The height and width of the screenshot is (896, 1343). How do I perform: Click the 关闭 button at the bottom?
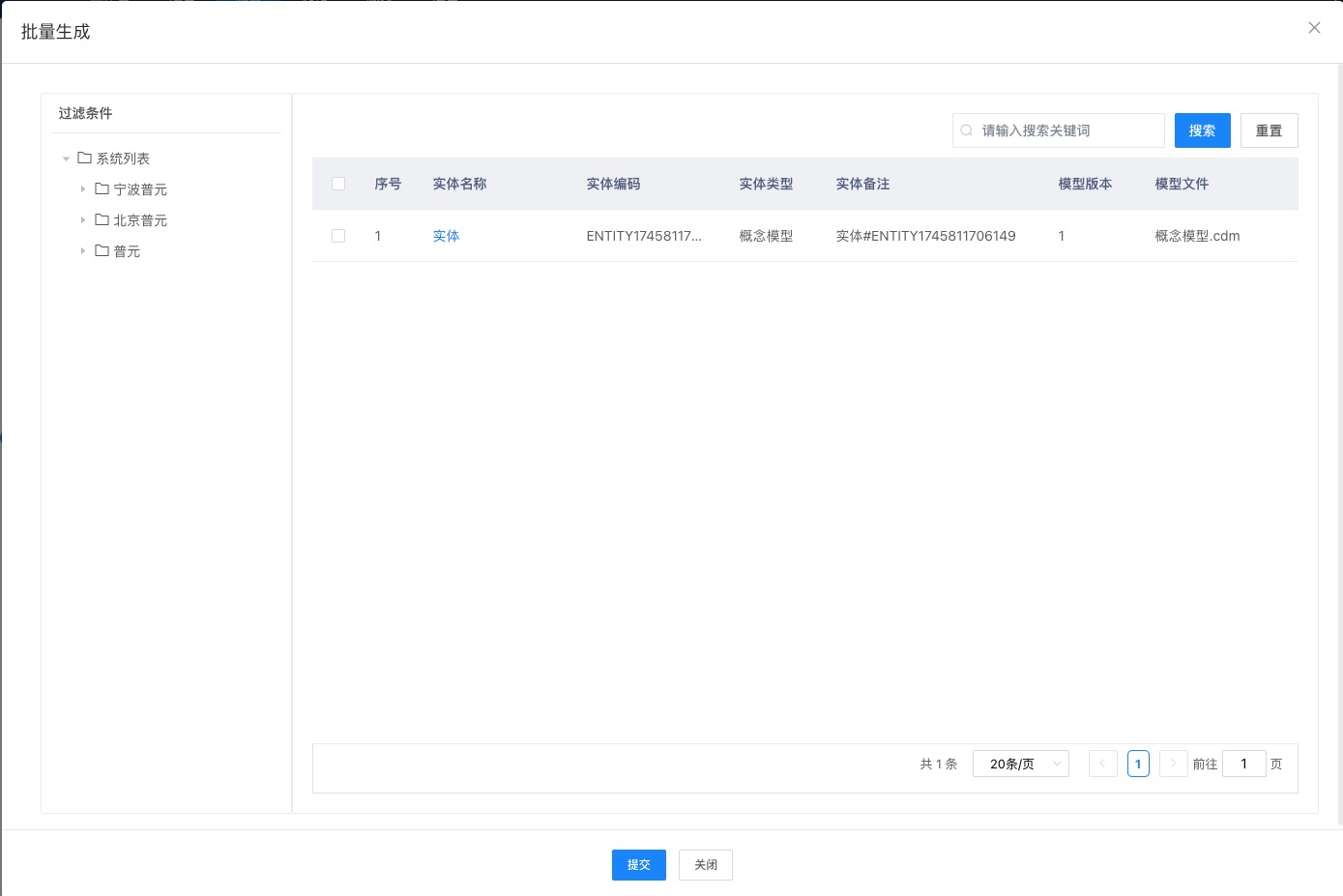[705, 864]
